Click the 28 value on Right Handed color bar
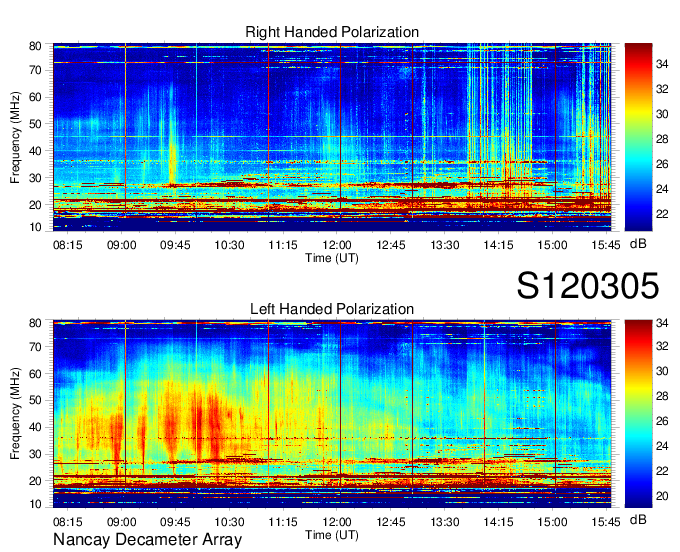Viewport: 680px width, 552px height. (662, 139)
